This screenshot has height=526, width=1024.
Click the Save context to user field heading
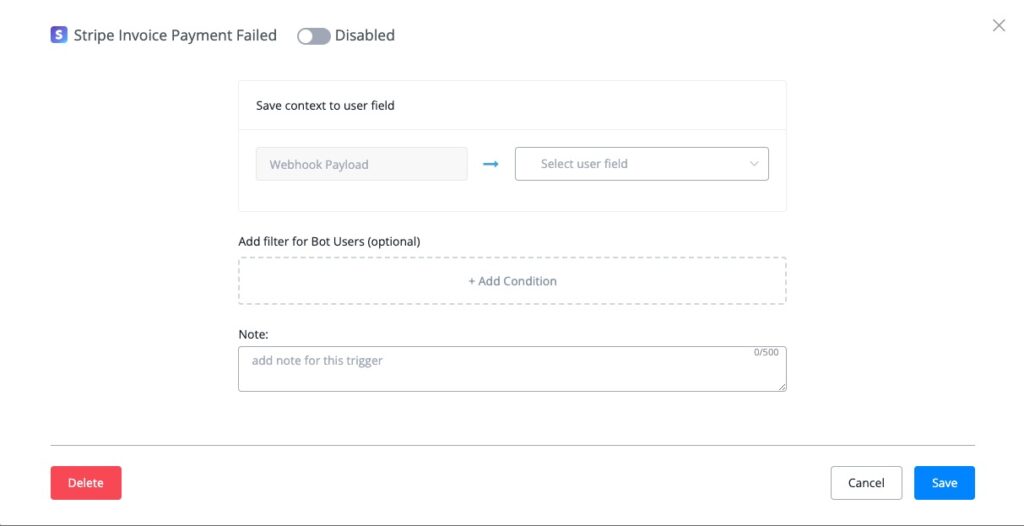tap(325, 105)
